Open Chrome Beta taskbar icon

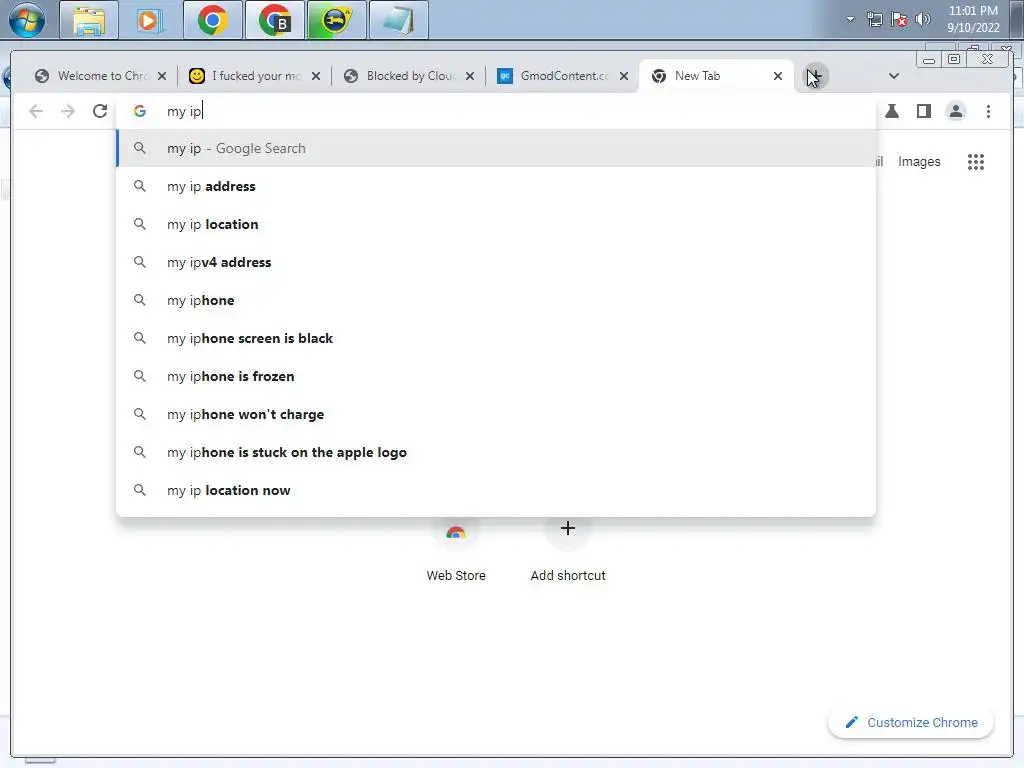click(275, 20)
